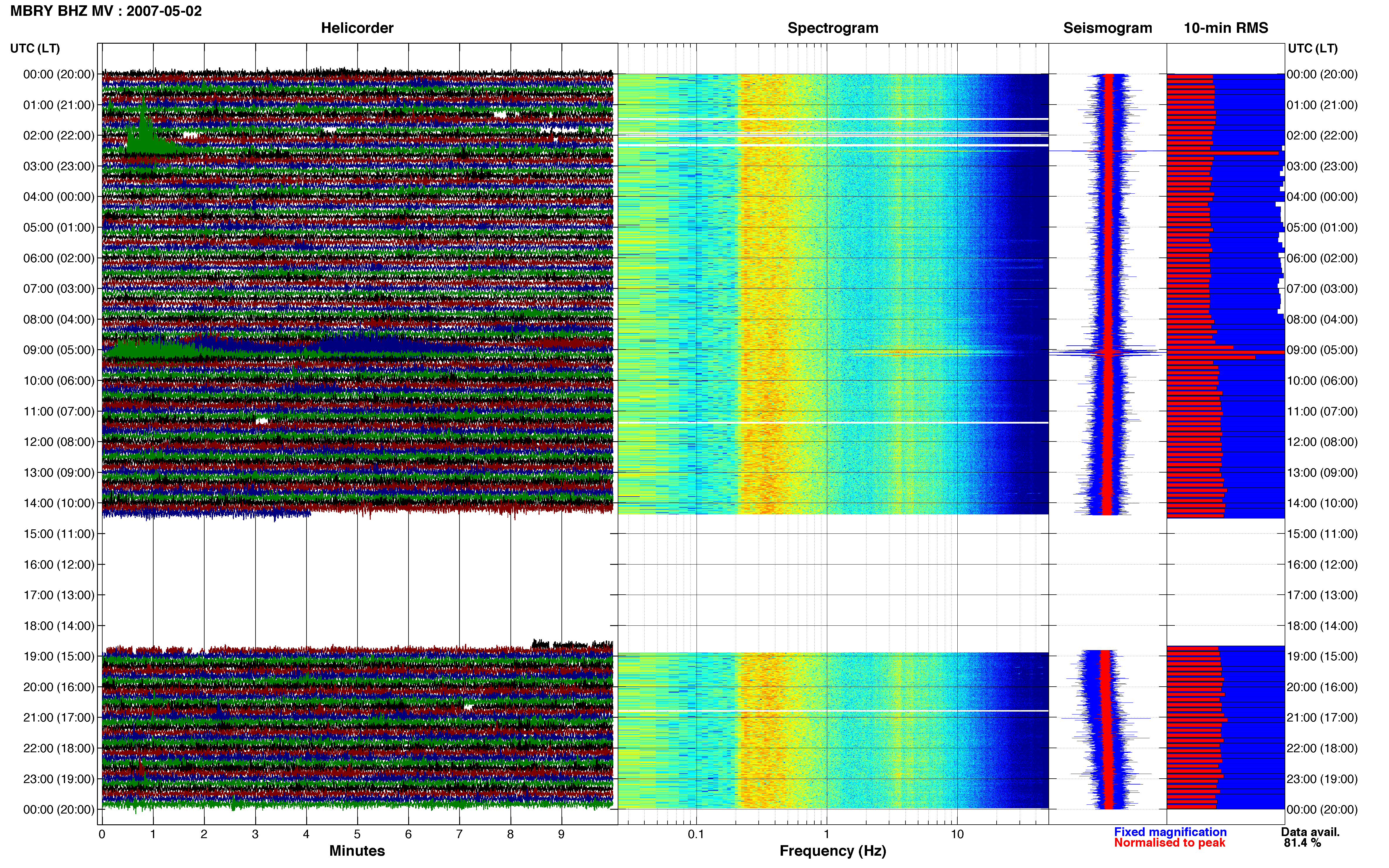Click '19:00 (15:00)' on the Helicorder time axis
Screen dimensions: 1389x868
click(x=59, y=657)
